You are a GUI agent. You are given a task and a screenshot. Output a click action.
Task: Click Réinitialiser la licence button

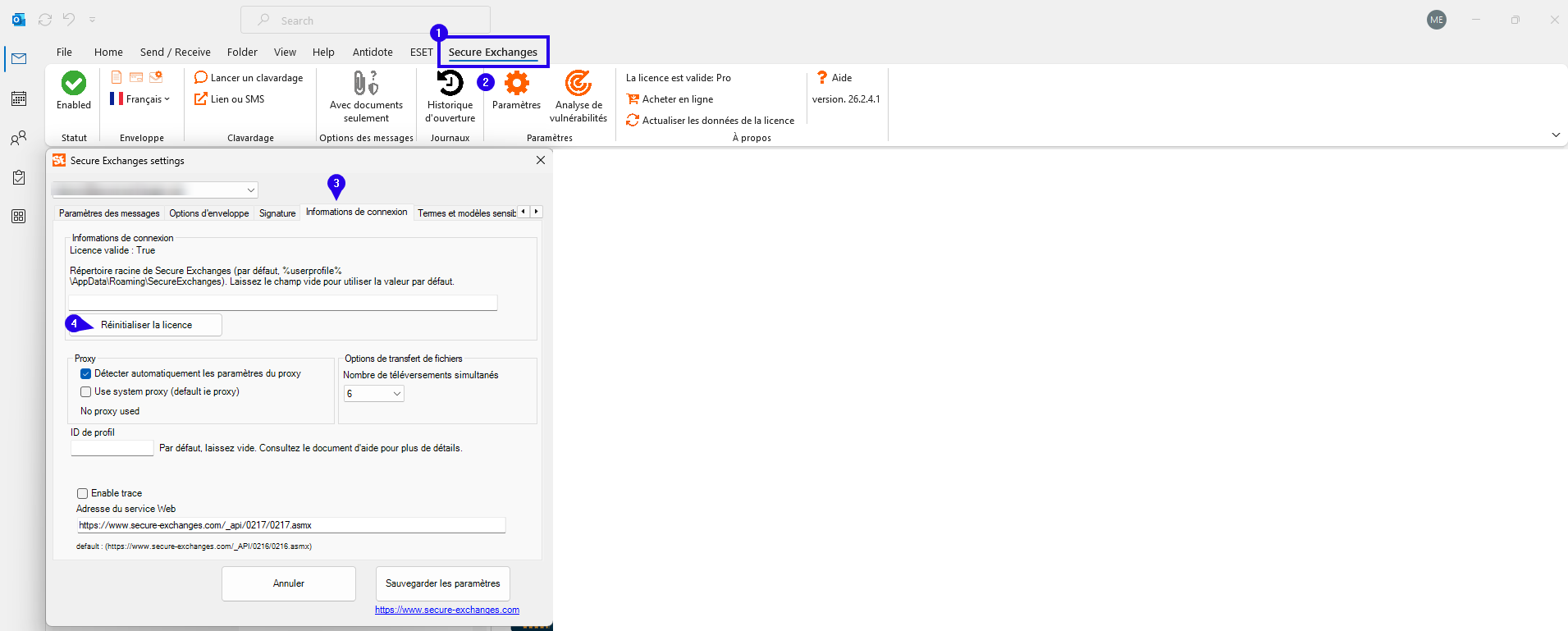tap(146, 325)
